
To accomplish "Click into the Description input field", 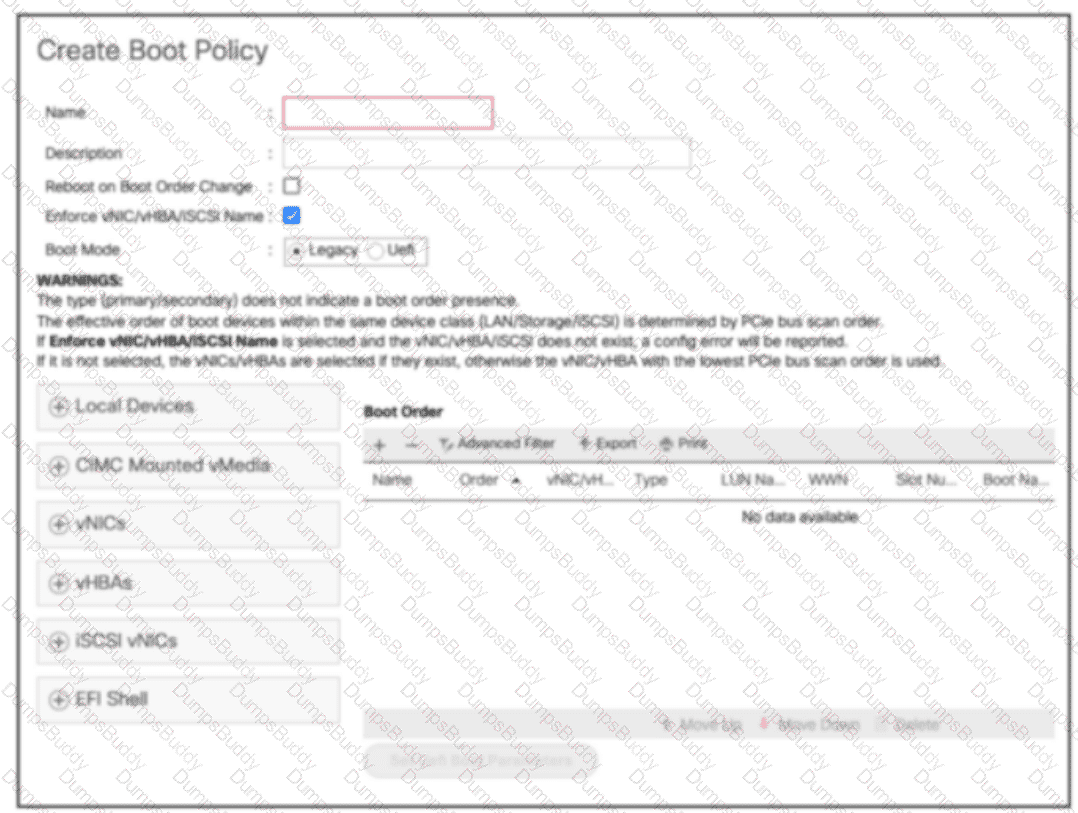I will coord(486,154).
